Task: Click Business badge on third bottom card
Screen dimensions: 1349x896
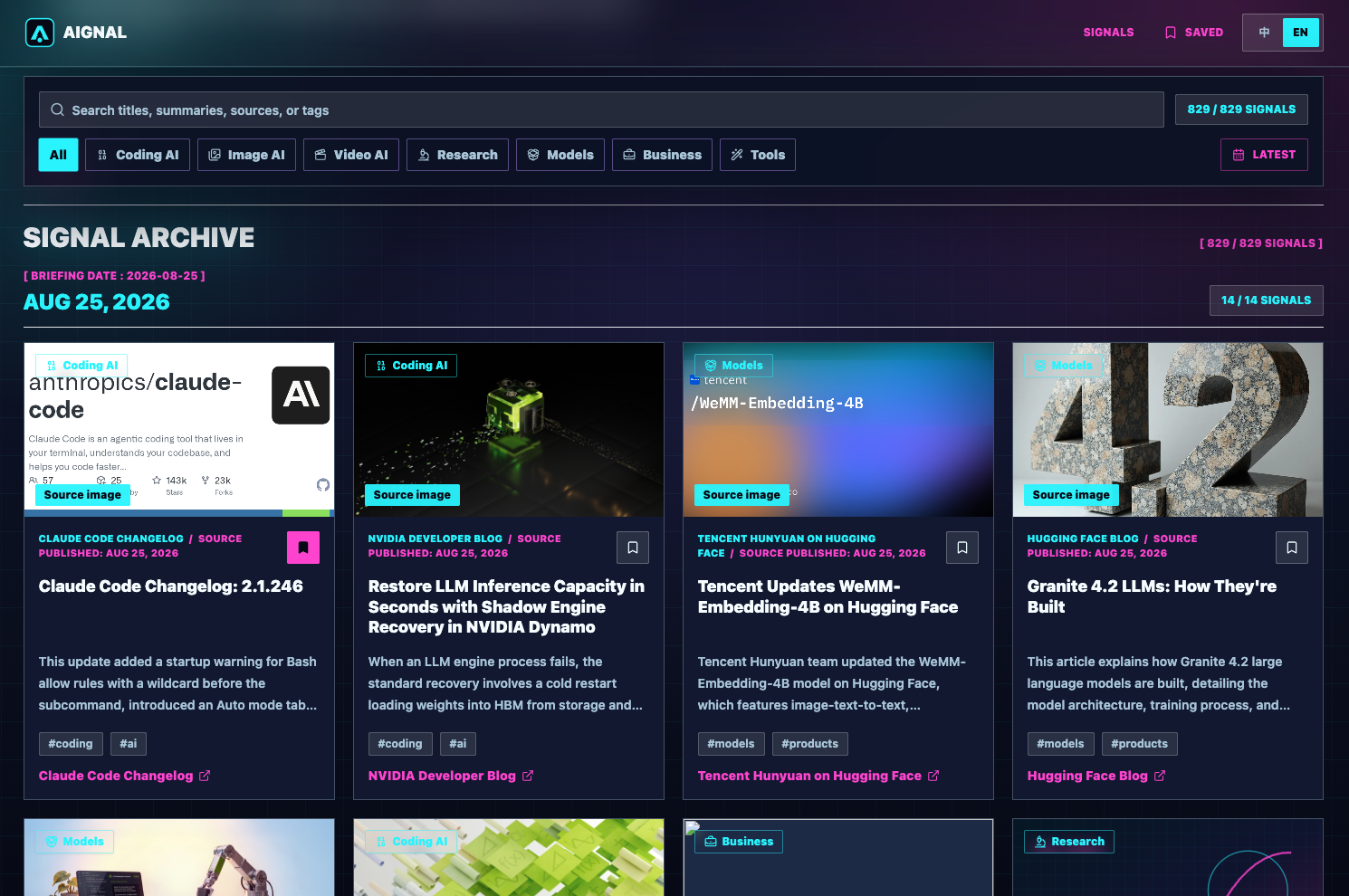Action: (x=739, y=842)
